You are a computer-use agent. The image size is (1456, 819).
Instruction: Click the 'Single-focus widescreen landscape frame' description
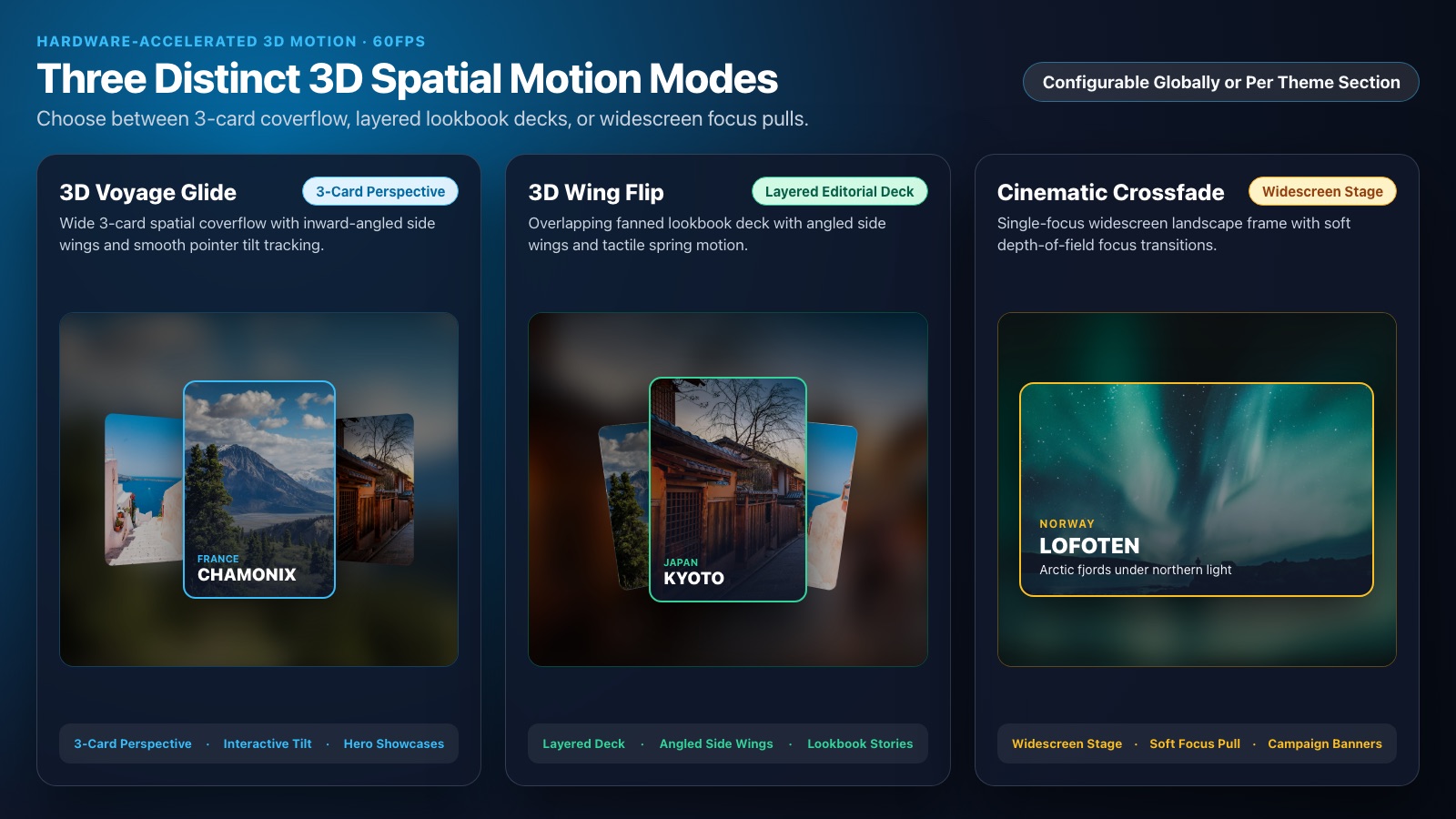1174,234
